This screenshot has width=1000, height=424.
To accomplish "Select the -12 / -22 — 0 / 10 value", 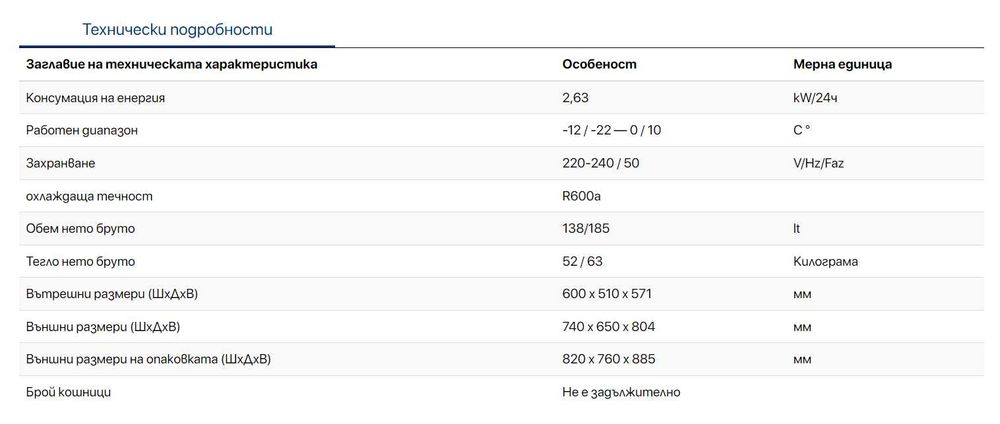I will pos(612,130).
